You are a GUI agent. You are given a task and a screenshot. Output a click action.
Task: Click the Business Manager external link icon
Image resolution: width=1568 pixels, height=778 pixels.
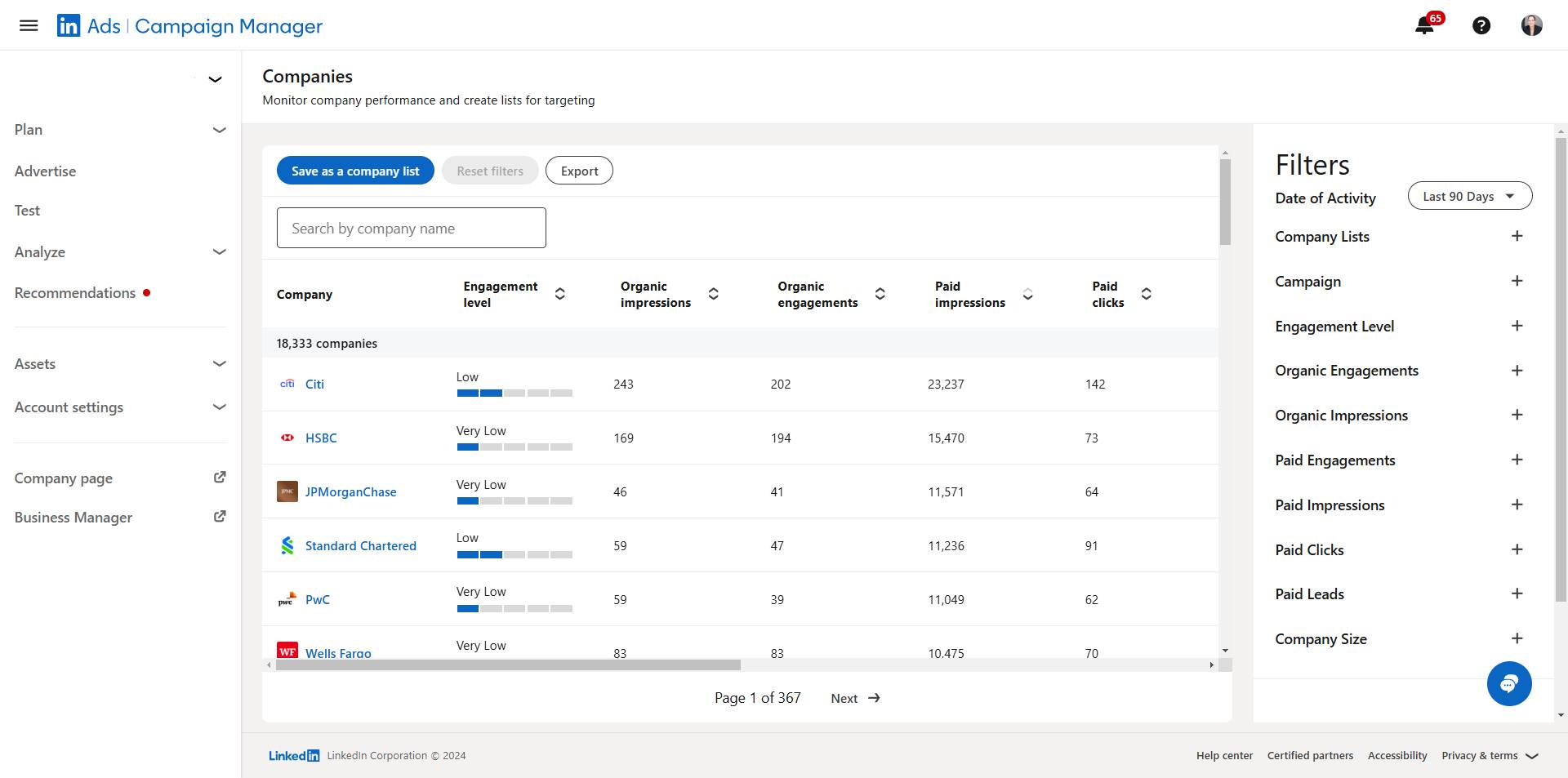pyautogui.click(x=219, y=517)
